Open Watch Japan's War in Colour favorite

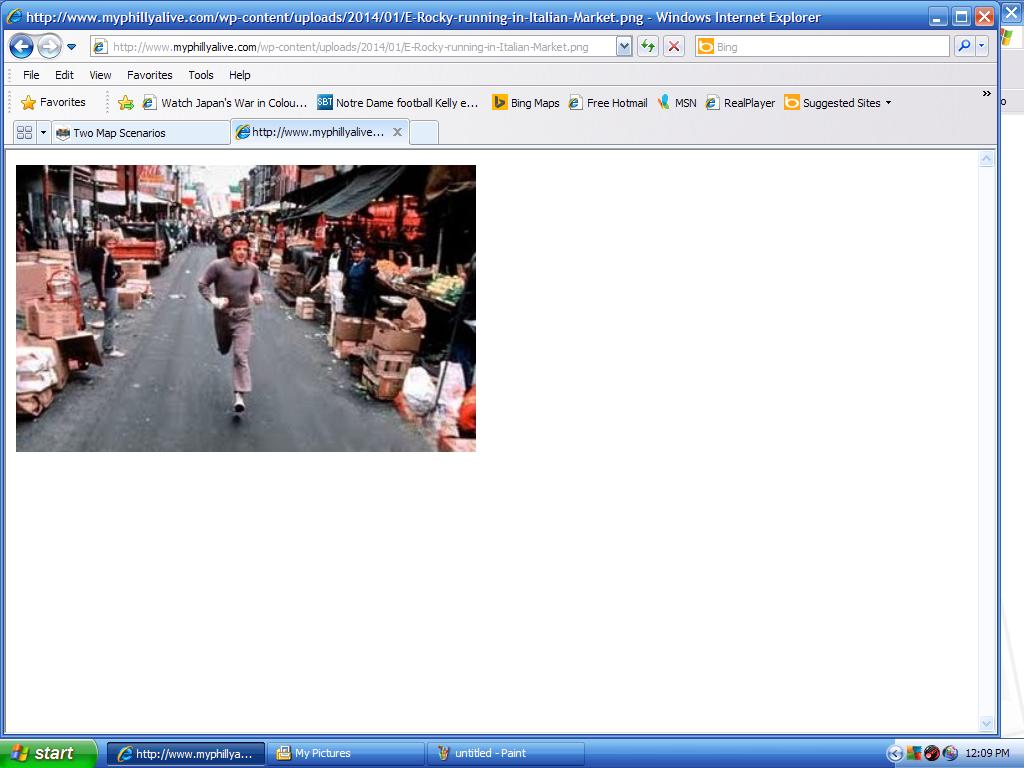click(225, 103)
